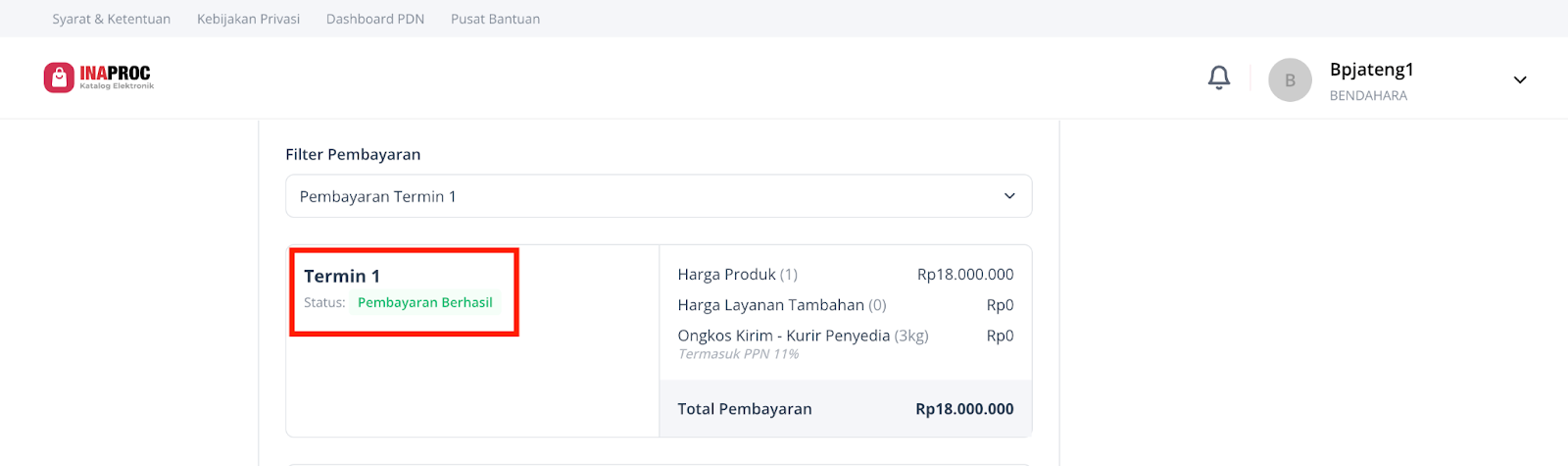Open Syarat & Ketentuan link
This screenshot has height=466, width=1568.
coord(111,19)
